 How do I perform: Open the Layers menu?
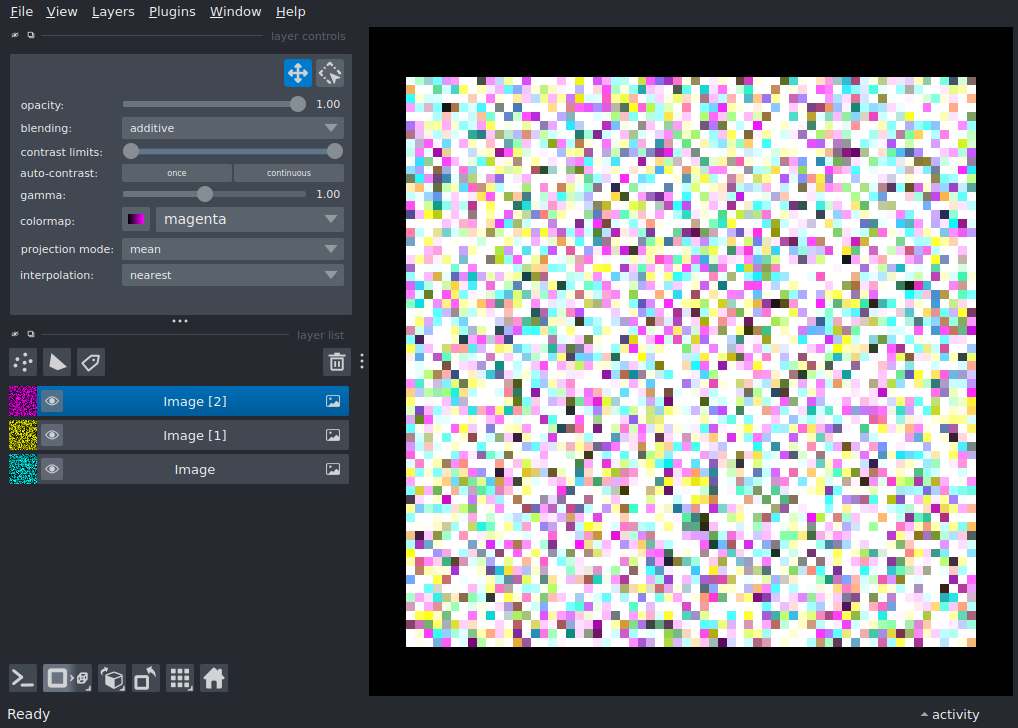click(x=112, y=11)
